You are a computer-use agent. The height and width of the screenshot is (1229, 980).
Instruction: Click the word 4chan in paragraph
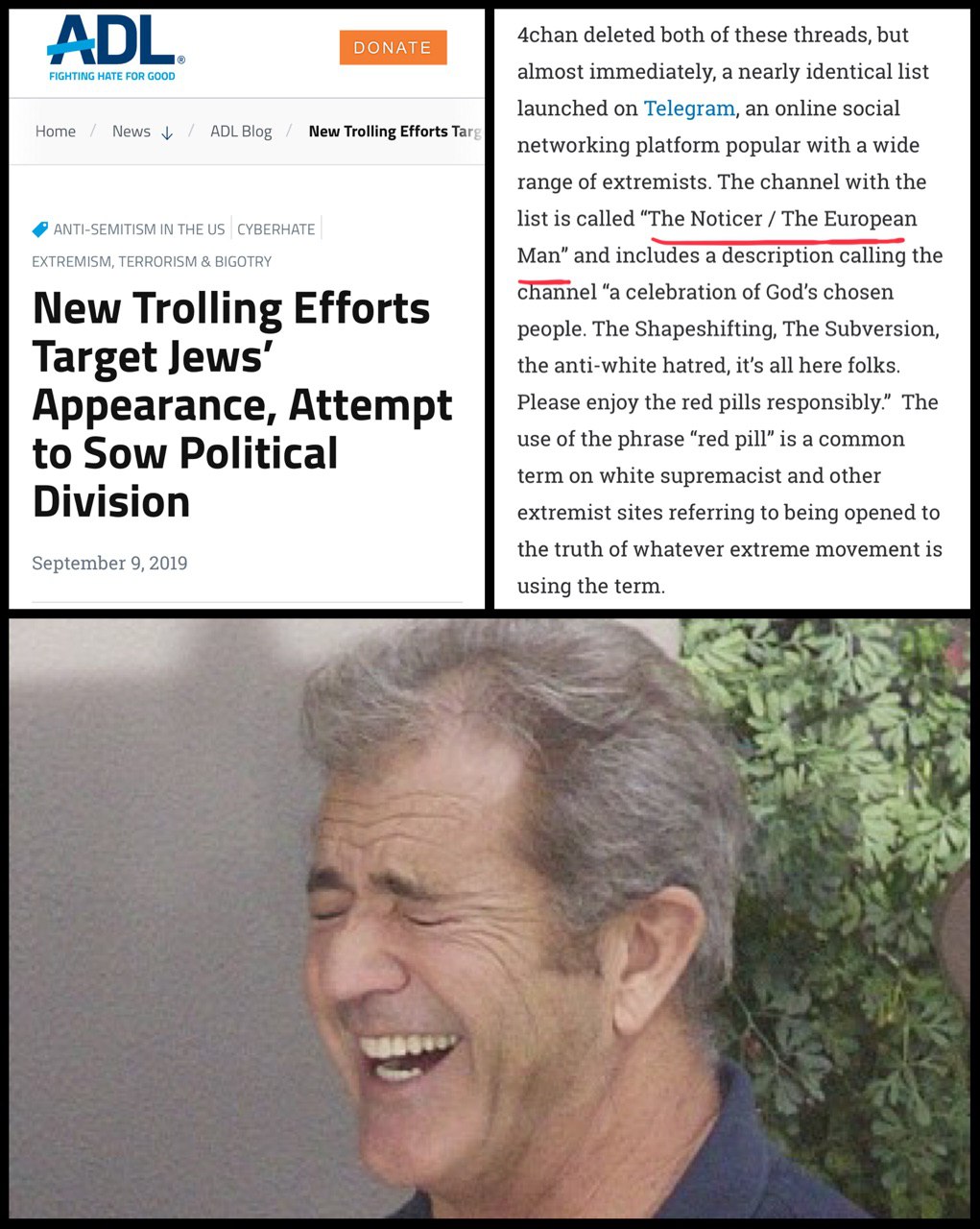pos(547,36)
